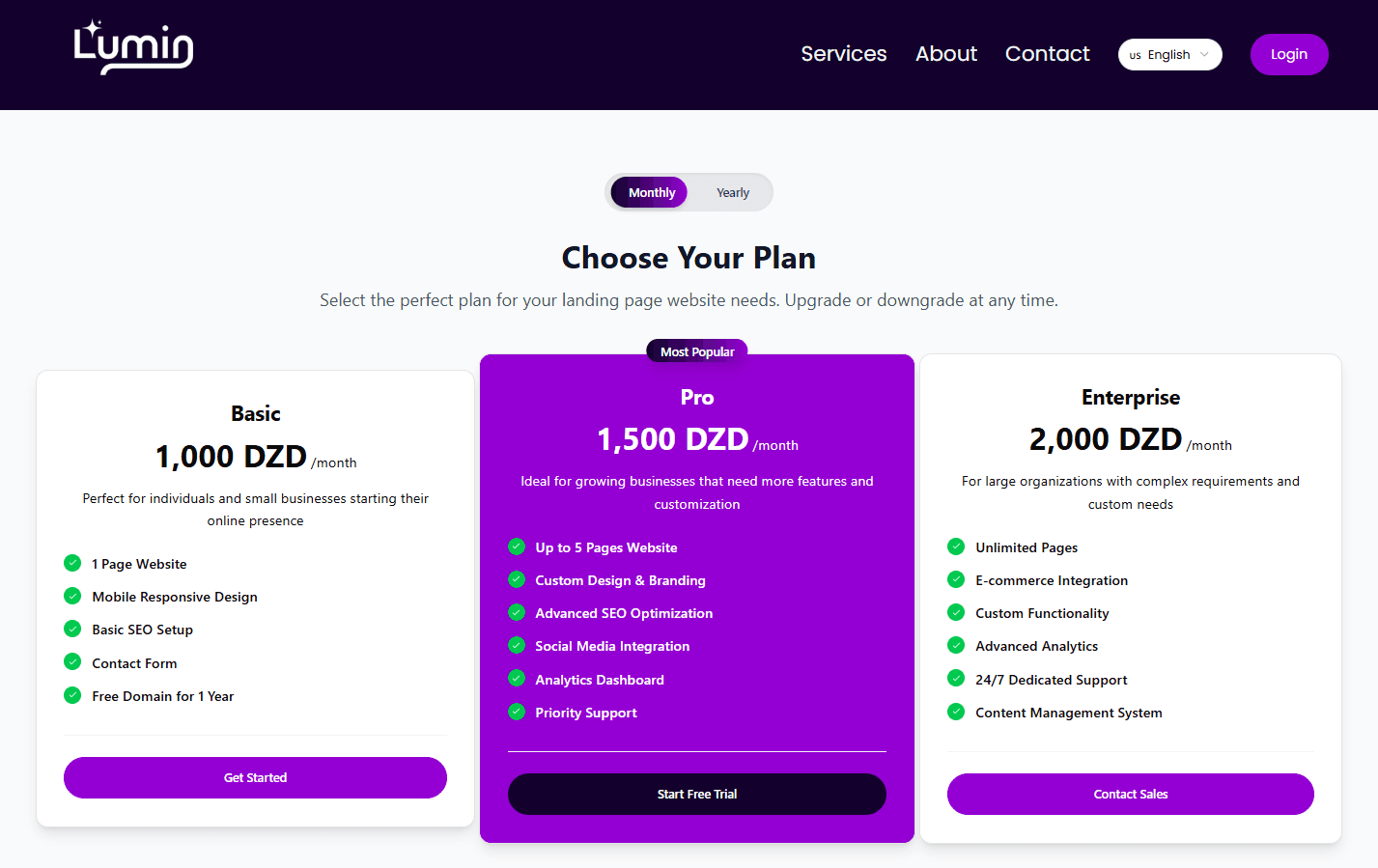Click Get Started on the Basic plan
This screenshot has width=1378, height=868.
255,777
